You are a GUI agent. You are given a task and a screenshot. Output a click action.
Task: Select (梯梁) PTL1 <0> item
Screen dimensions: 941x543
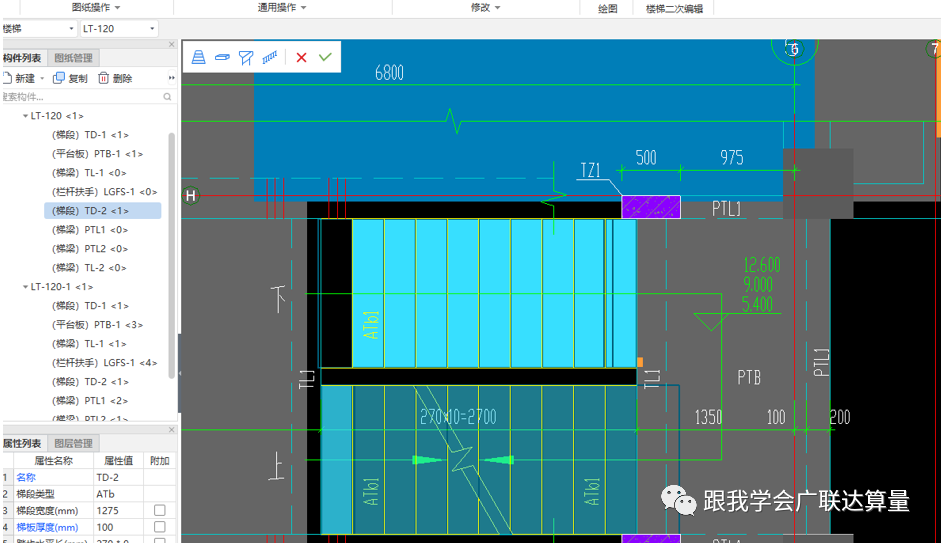(x=90, y=230)
